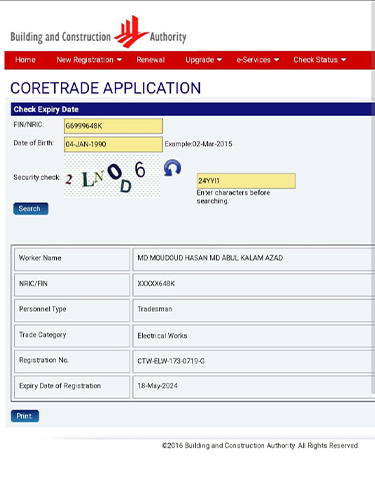Click the Print button
Screen dimensions: 375x500
25,416
